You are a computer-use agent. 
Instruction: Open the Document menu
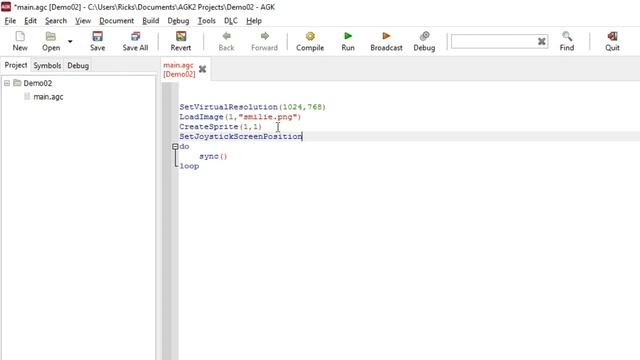click(x=116, y=21)
